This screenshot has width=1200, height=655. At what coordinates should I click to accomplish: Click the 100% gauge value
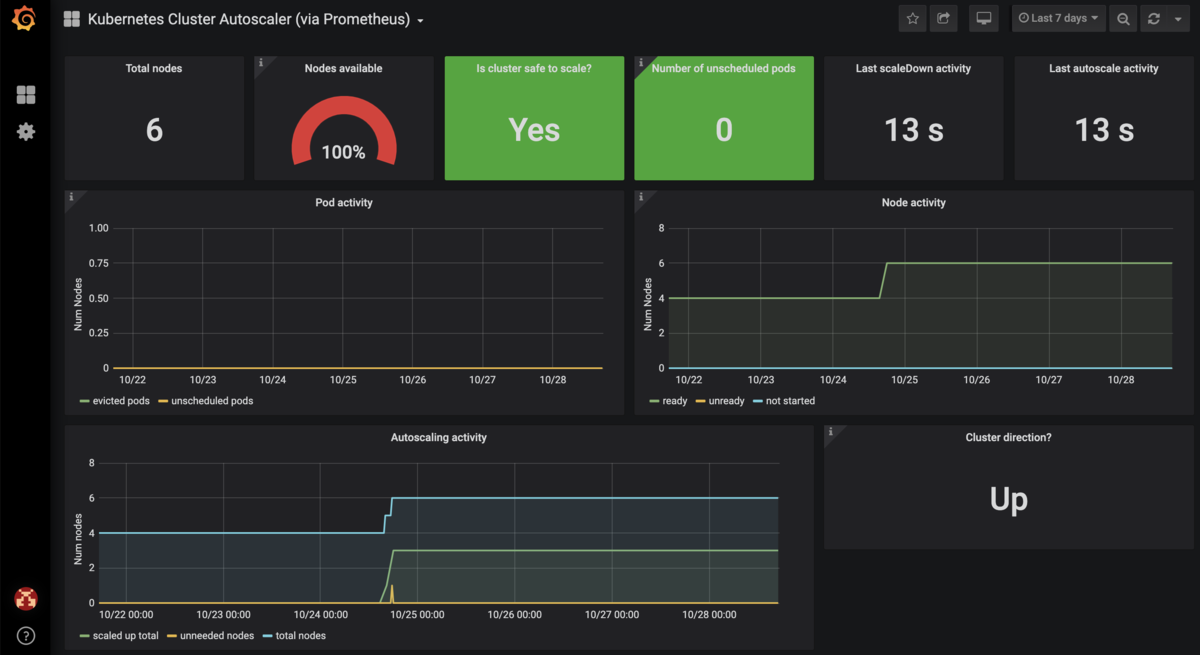click(344, 153)
